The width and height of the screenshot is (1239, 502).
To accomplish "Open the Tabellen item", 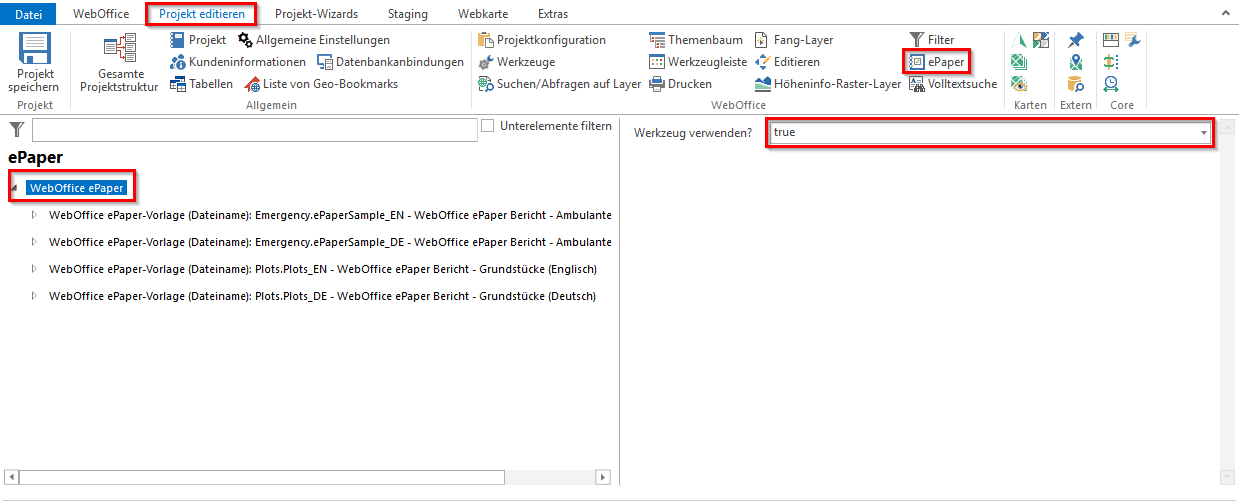I will click(201, 84).
